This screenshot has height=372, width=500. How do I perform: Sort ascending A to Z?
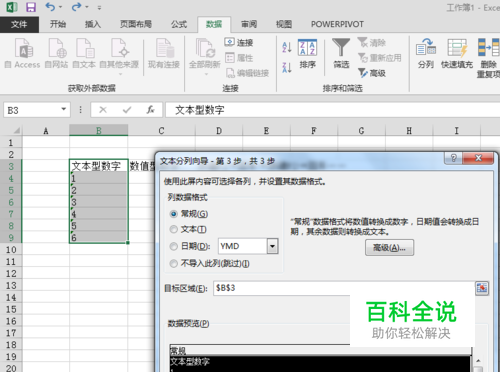(x=287, y=47)
